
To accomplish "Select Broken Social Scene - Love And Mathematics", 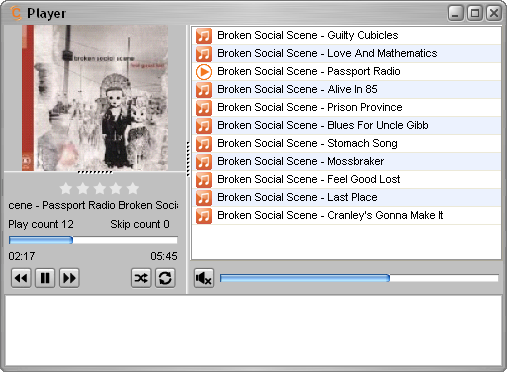I will pos(347,54).
